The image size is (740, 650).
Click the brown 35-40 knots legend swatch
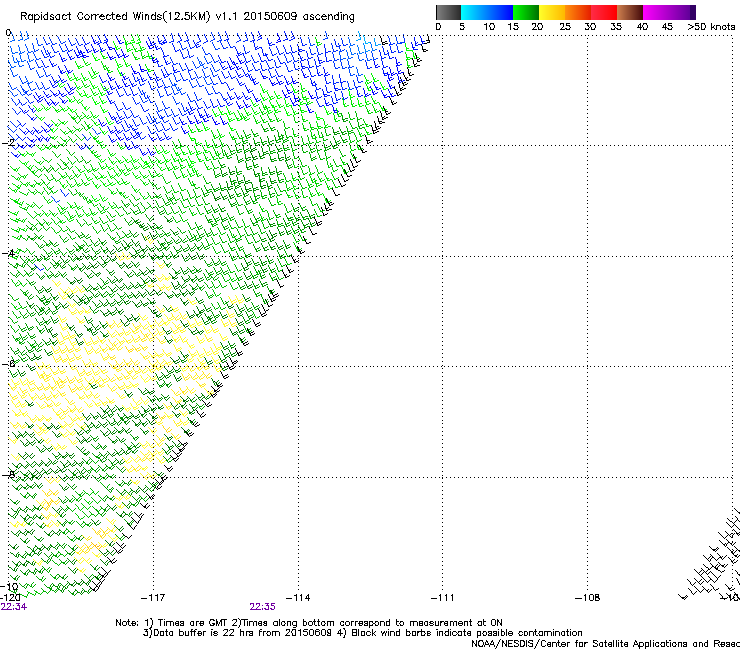[x=630, y=12]
